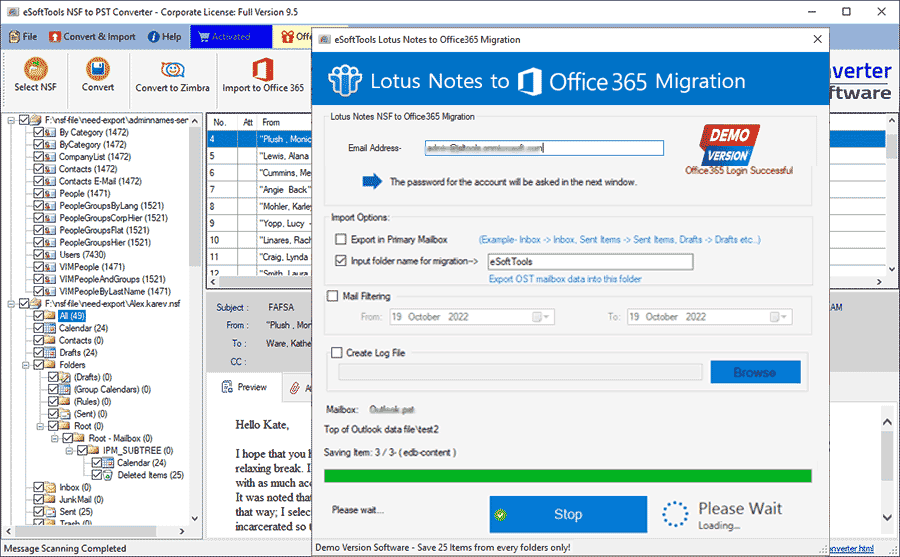The width and height of the screenshot is (900, 557).
Task: Click the Convert toolbar icon
Action: point(98,68)
